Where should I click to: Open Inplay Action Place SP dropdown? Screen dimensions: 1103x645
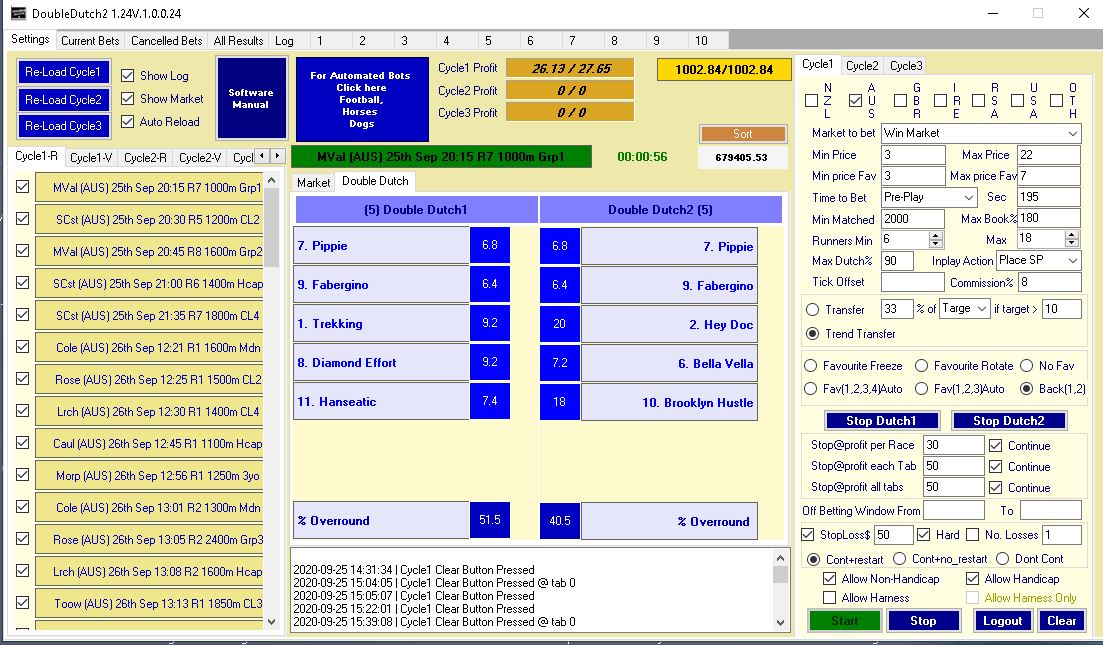point(1038,260)
